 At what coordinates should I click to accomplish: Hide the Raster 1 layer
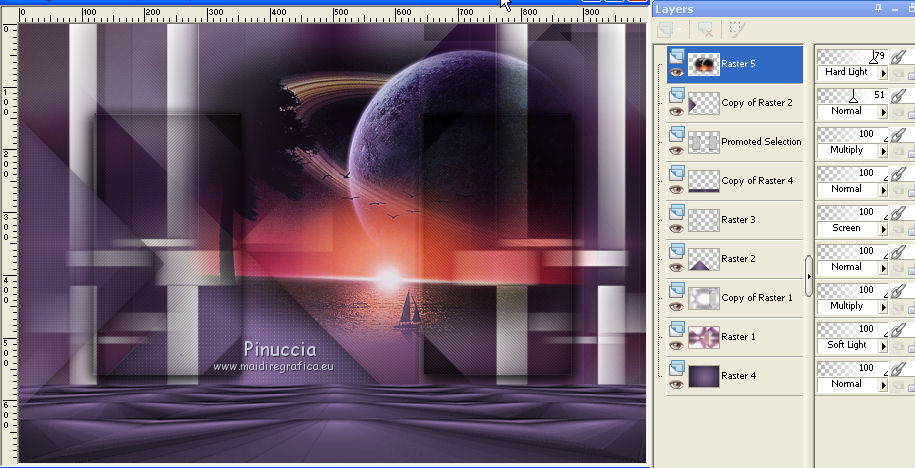pos(676,346)
